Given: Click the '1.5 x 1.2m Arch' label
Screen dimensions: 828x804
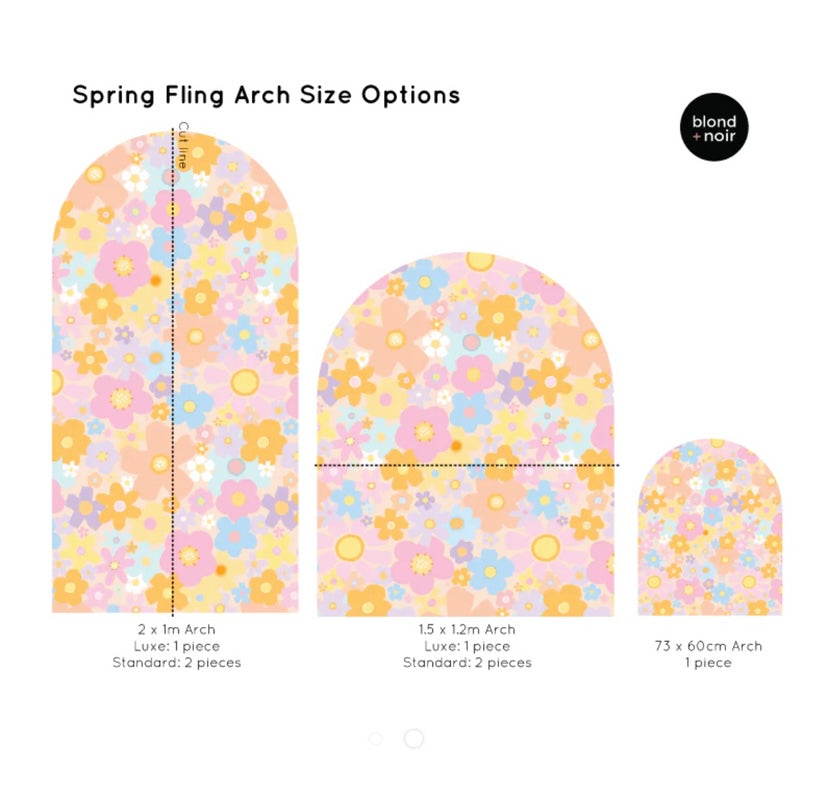Looking at the screenshot, I should click(467, 630).
